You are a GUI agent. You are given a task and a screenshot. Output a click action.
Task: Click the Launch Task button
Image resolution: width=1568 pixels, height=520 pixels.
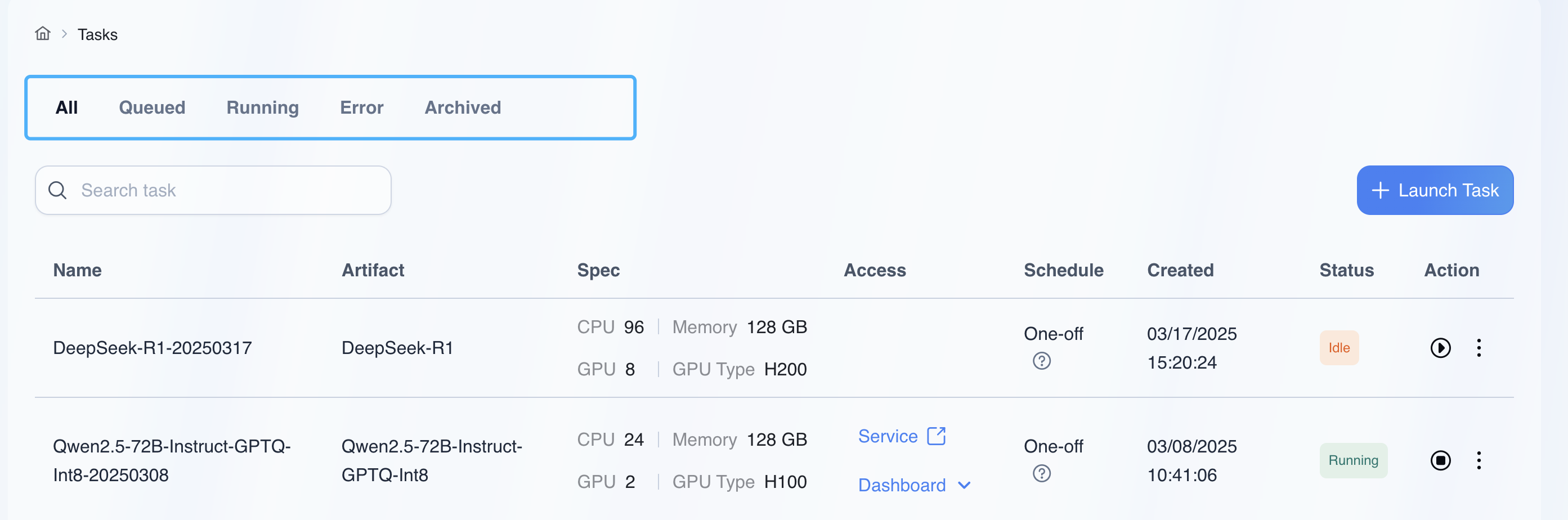(x=1435, y=190)
